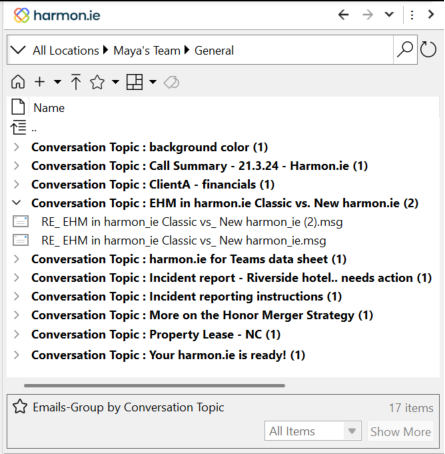Screen dimensions: 445x454
Task: Collapse the sidebar with the right chevron
Action: 431,14
